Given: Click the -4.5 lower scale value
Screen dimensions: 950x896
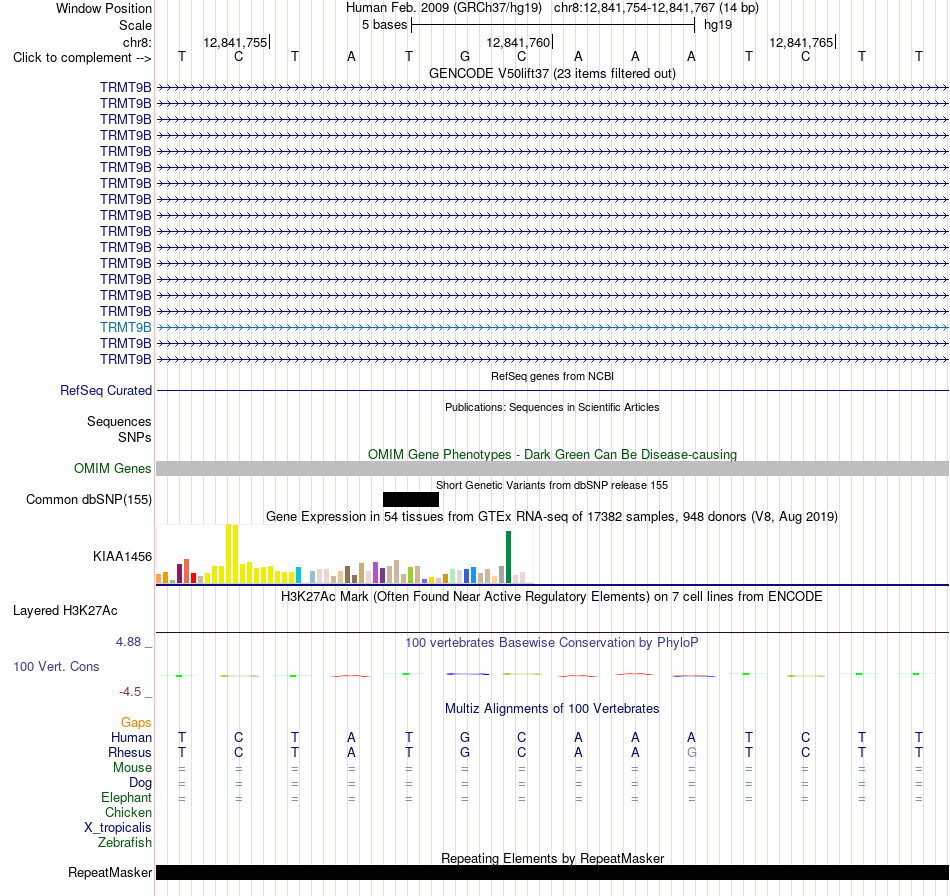Looking at the screenshot, I should (x=130, y=692).
